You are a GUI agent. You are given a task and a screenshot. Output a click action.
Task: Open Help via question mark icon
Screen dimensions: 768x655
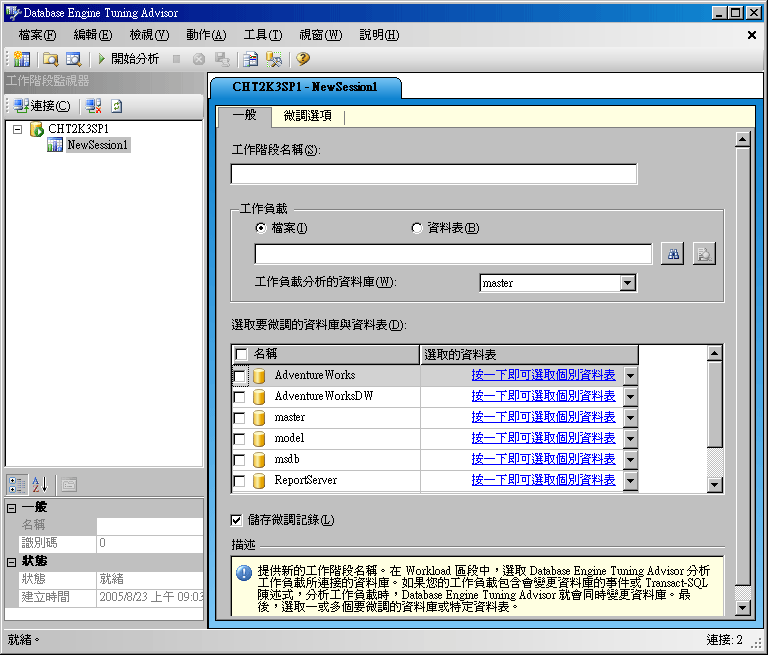[303, 59]
